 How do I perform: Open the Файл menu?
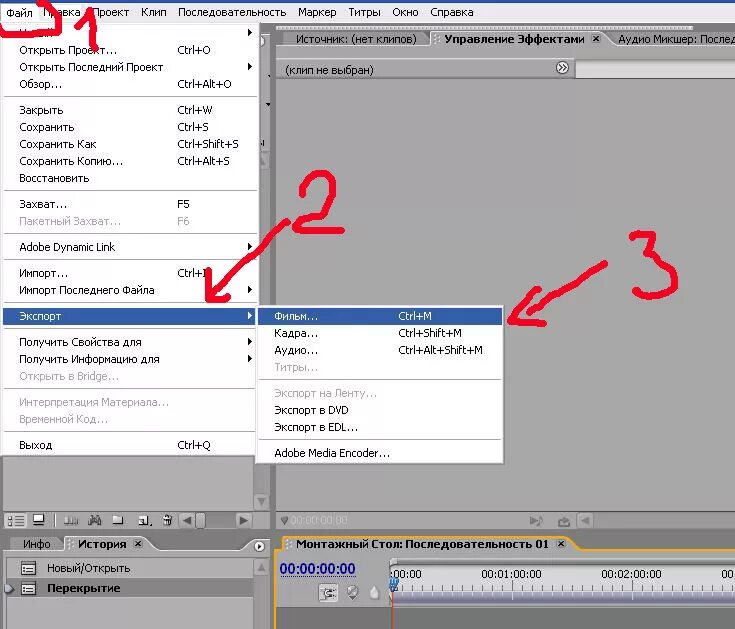(x=19, y=12)
